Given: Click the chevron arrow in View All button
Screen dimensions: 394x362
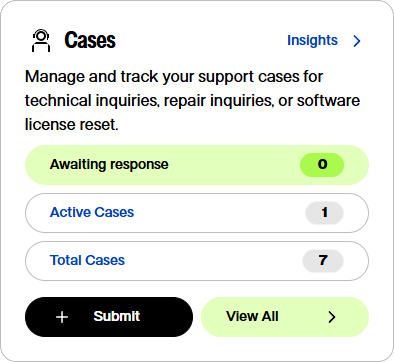Looking at the screenshot, I should pos(332,317).
